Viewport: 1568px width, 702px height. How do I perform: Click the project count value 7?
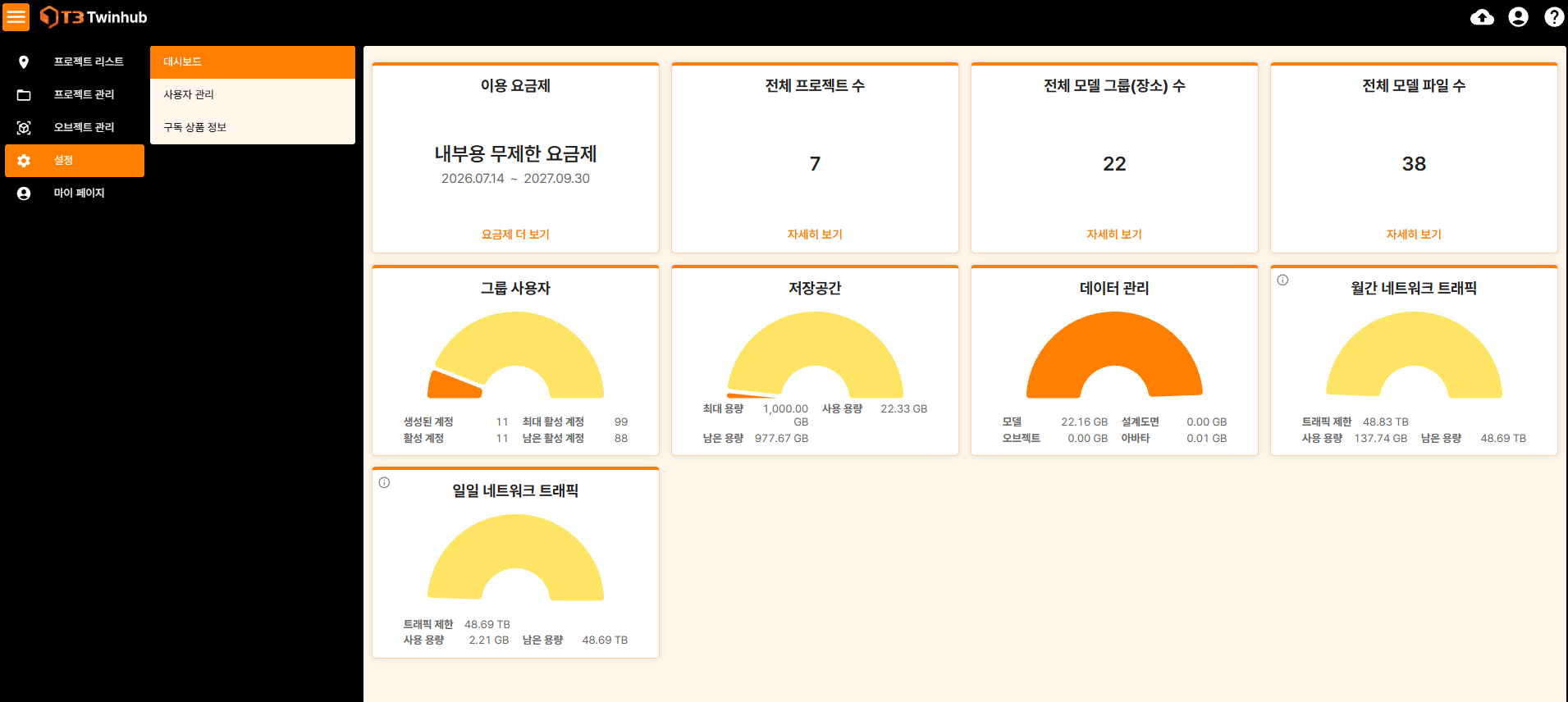coord(815,164)
